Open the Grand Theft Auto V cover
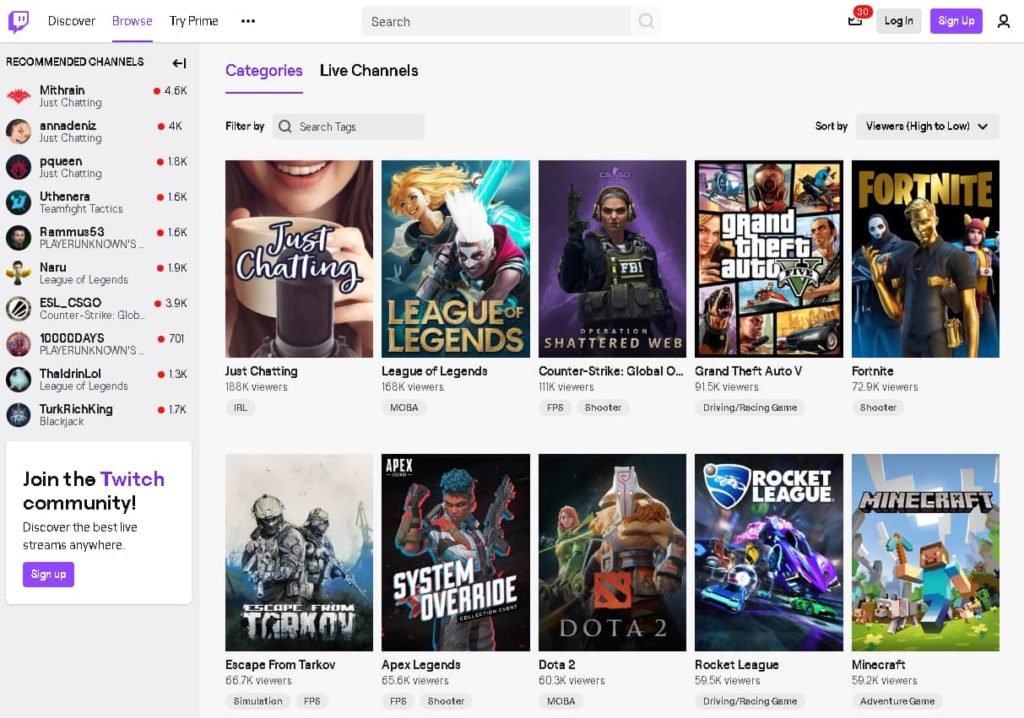 pos(769,259)
